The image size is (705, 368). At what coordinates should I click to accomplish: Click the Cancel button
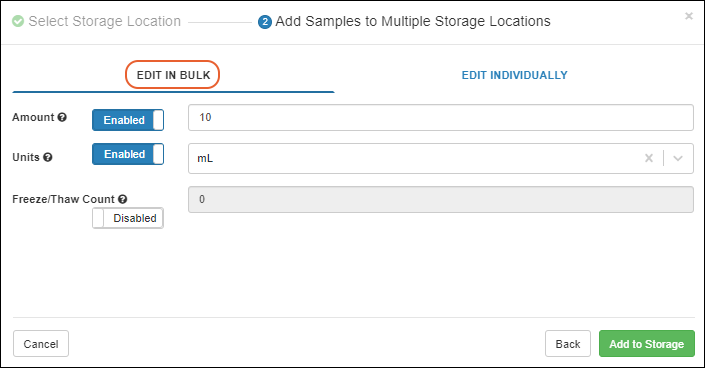pos(41,344)
